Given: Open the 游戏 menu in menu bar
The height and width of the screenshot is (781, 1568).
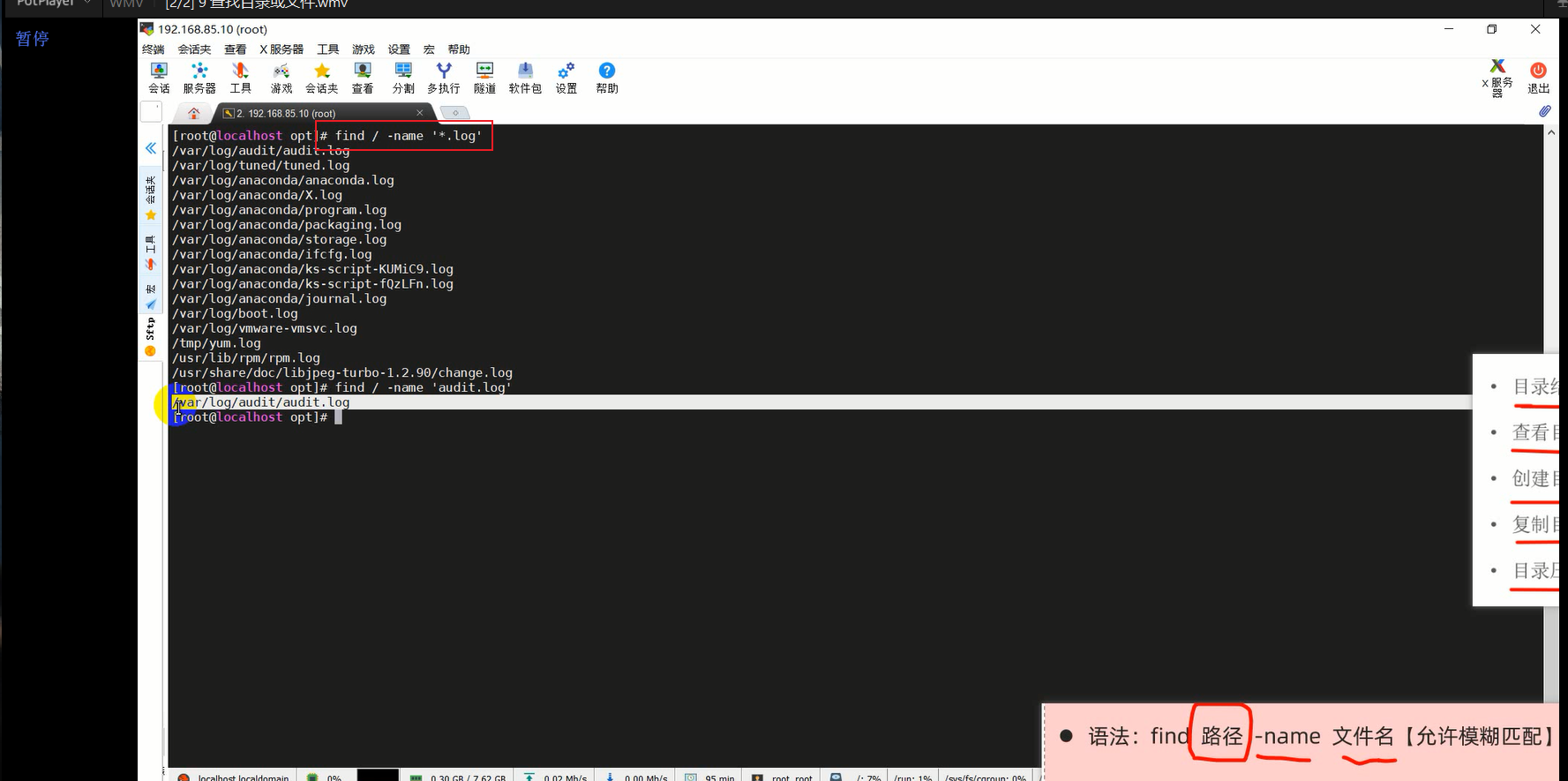Looking at the screenshot, I should [364, 49].
